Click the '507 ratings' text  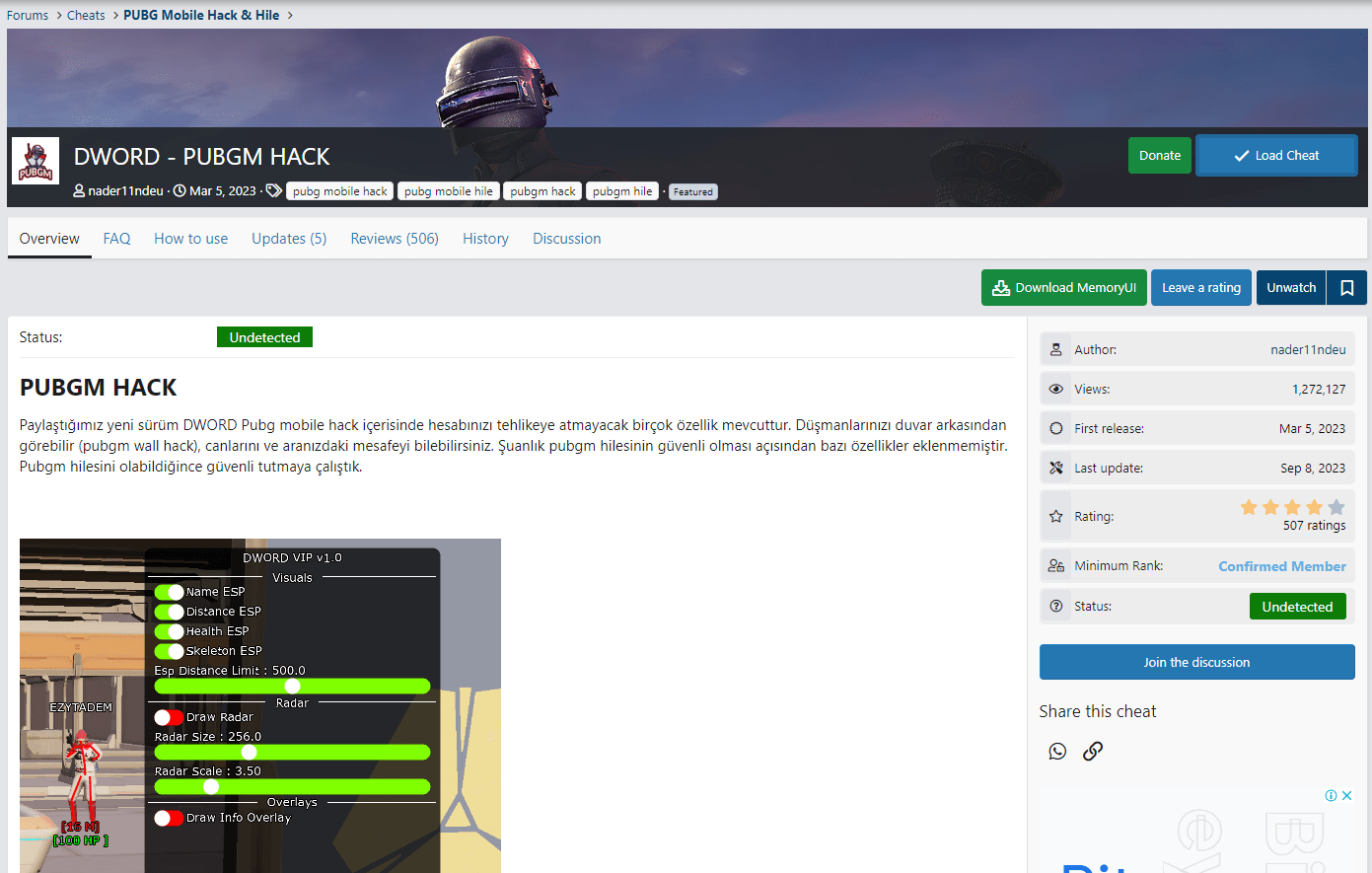click(x=1314, y=526)
